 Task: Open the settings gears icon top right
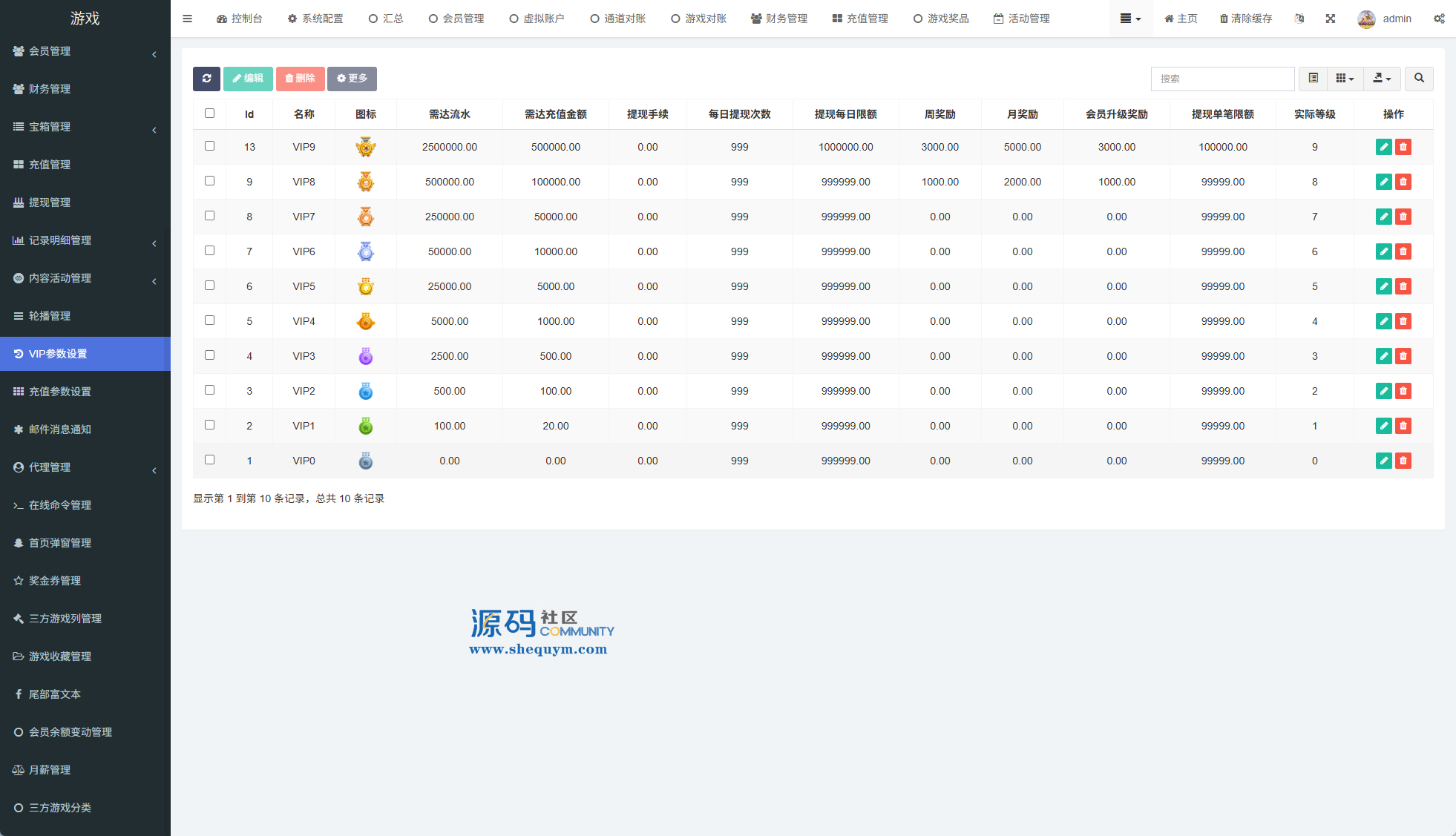[1439, 19]
